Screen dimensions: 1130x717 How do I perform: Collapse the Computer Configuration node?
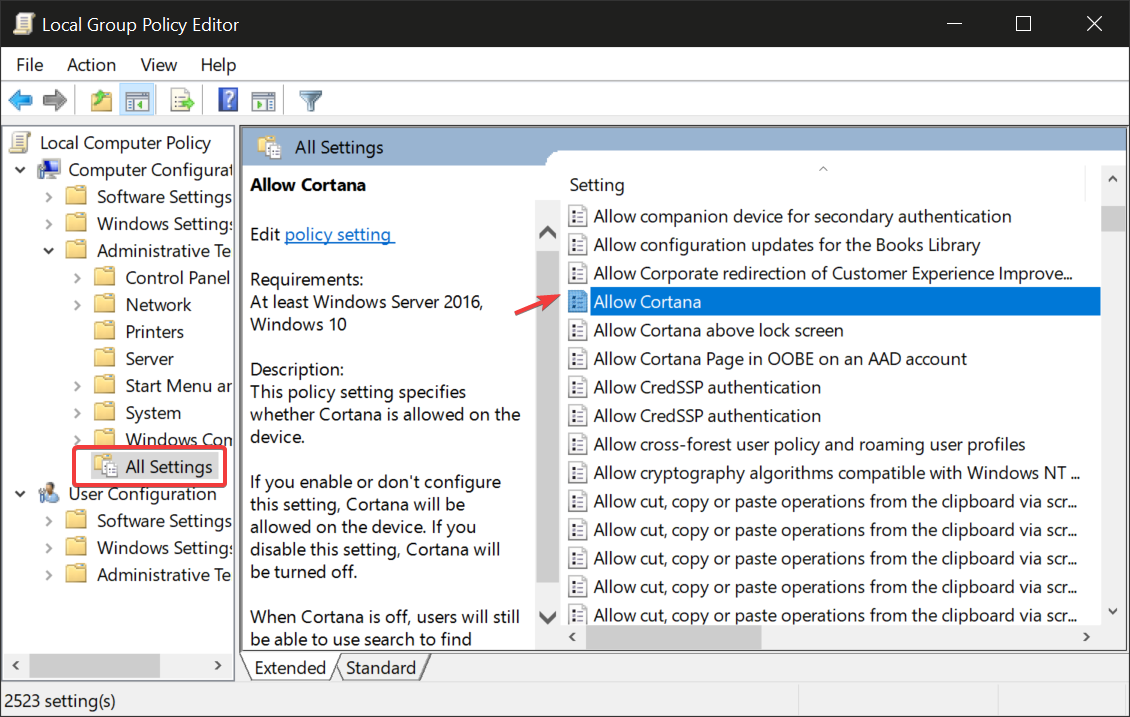(20, 170)
